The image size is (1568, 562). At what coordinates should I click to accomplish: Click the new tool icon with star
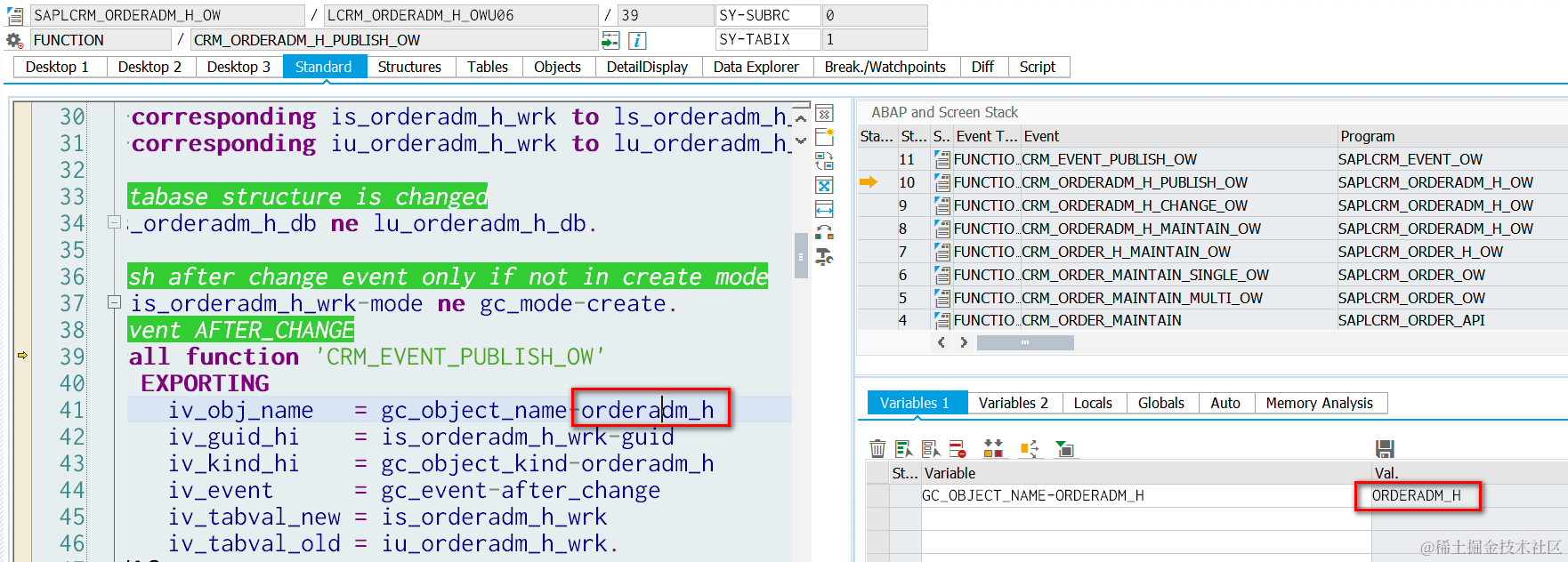pos(824,137)
